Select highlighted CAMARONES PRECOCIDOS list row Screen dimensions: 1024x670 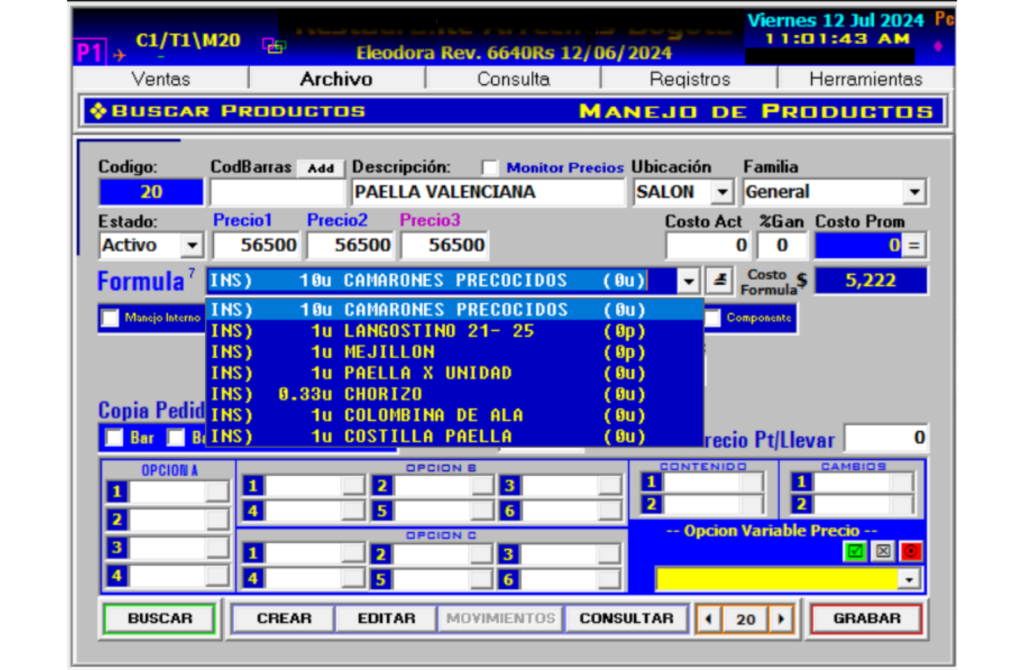455,310
